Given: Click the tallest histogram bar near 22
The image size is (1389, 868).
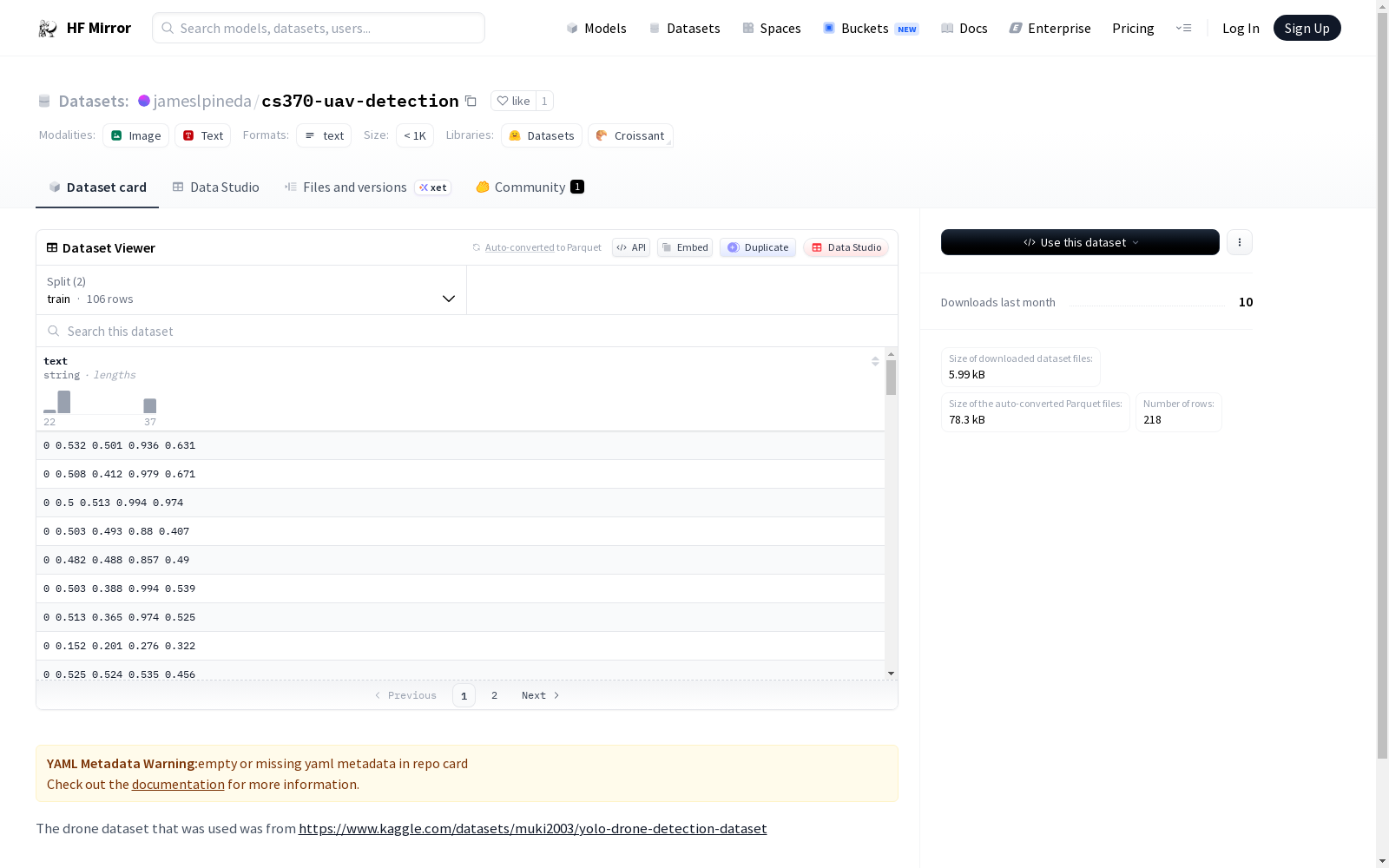Looking at the screenshot, I should [64, 402].
